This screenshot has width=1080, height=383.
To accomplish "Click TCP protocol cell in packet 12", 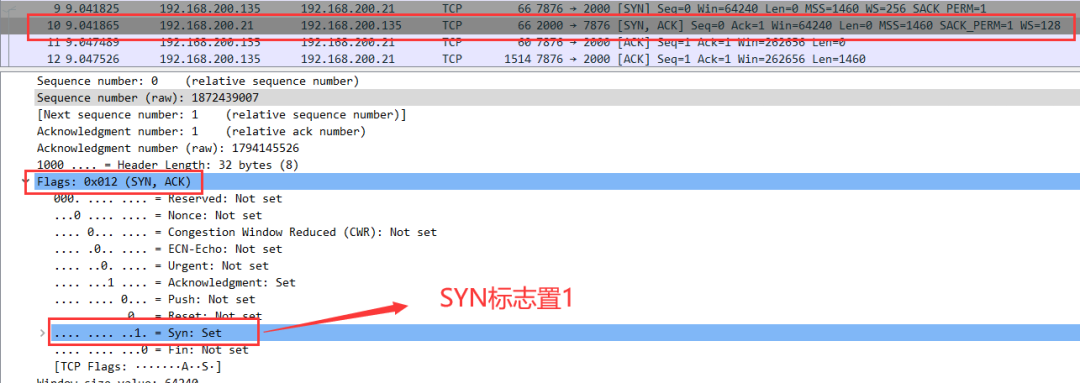I will [x=452, y=59].
